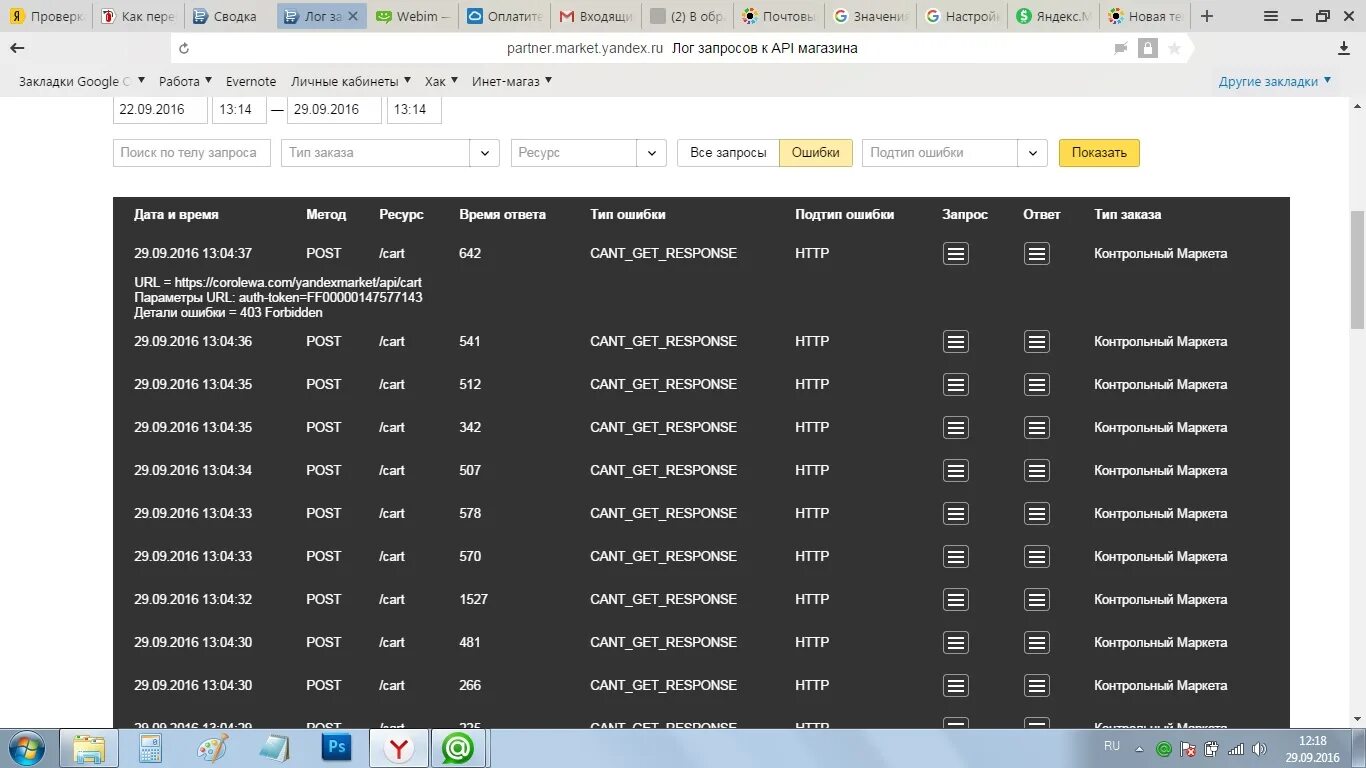Open request icon for 13:04:36 row
The image size is (1366, 768).
(956, 342)
